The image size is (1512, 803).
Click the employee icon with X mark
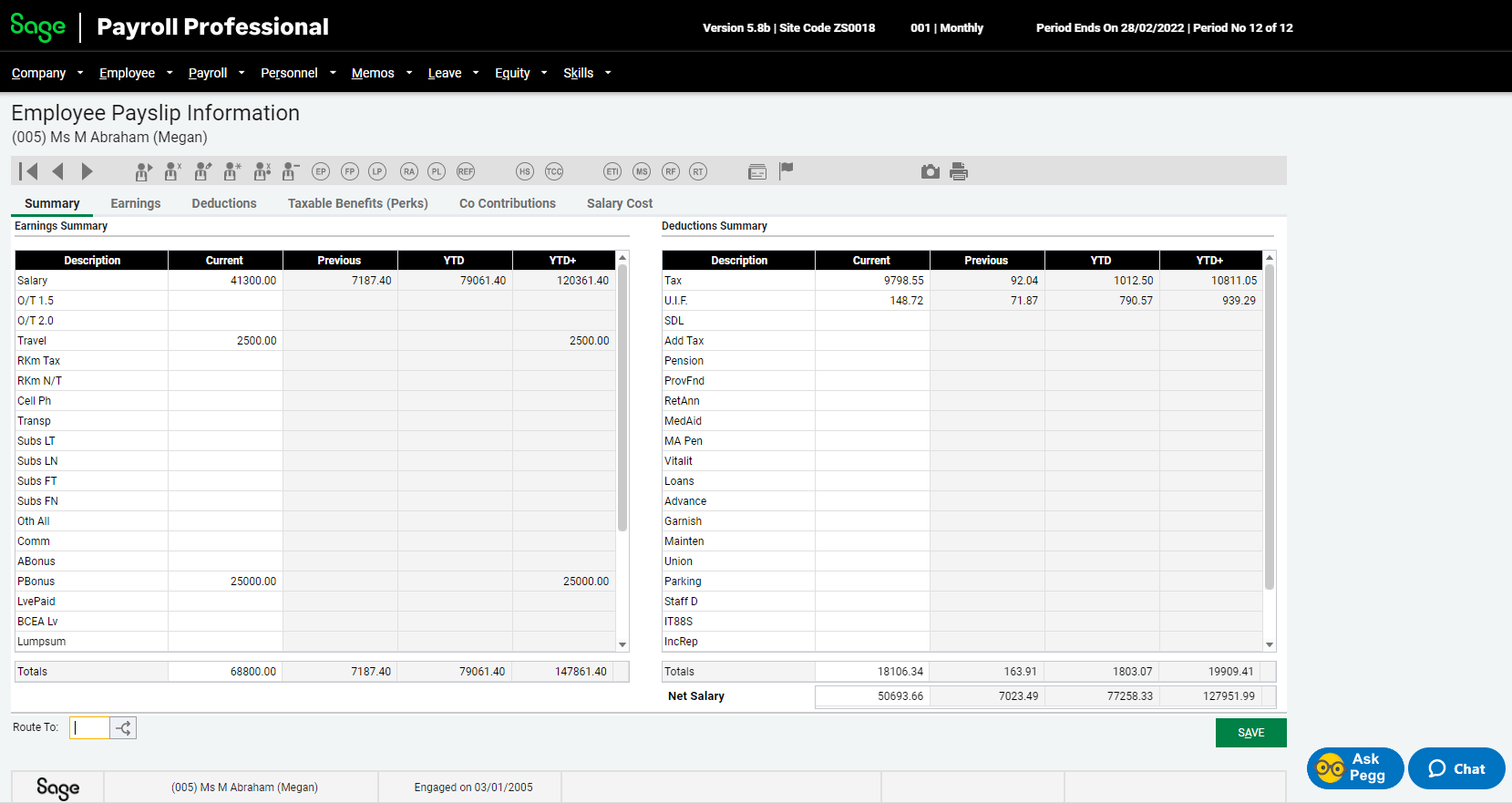(x=173, y=171)
